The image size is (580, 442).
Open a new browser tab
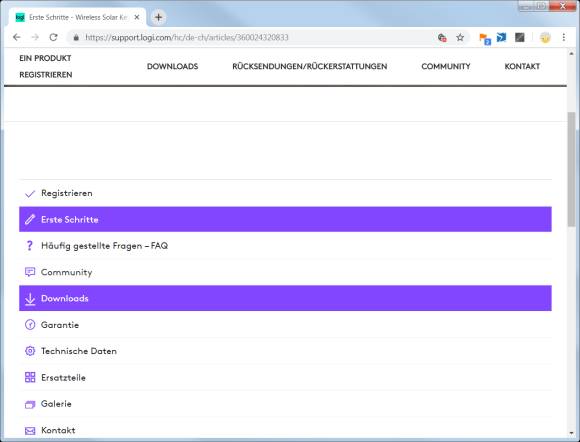[x=158, y=17]
